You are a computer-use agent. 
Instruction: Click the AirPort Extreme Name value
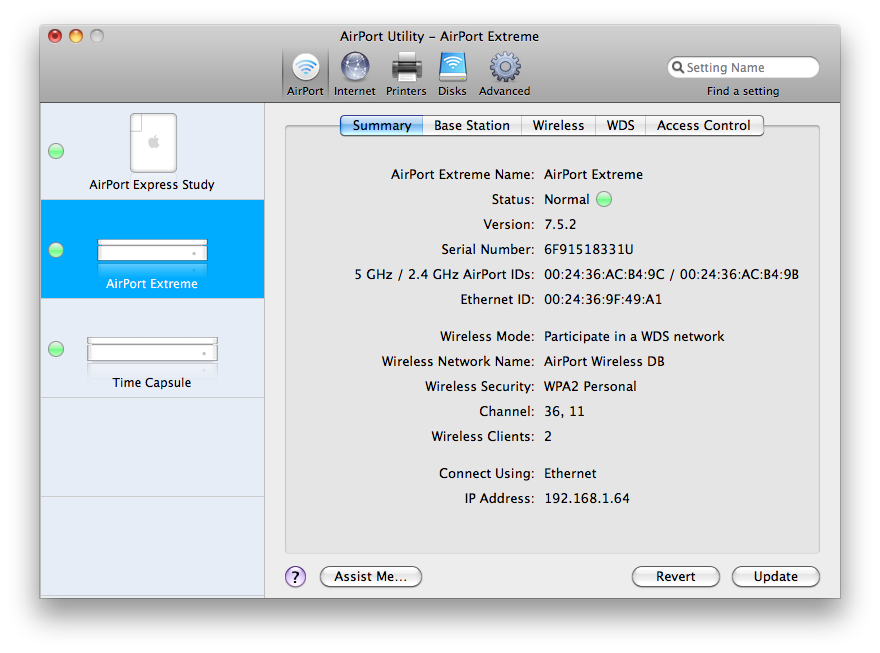coord(593,174)
